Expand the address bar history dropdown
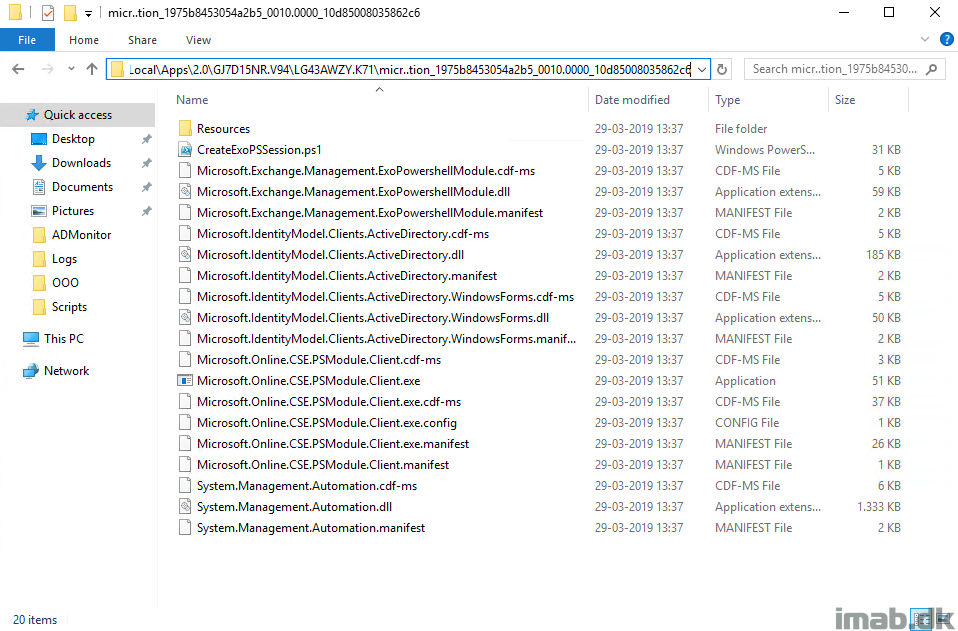The height and width of the screenshot is (631, 958). [x=702, y=70]
